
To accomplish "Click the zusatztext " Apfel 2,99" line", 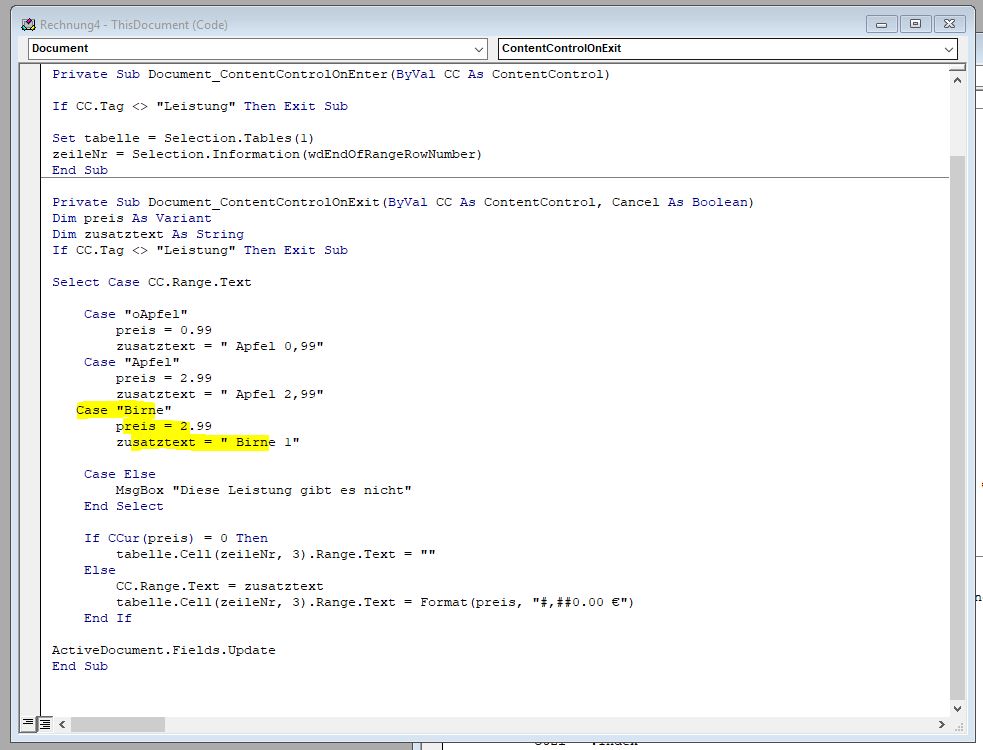I will click(x=219, y=394).
